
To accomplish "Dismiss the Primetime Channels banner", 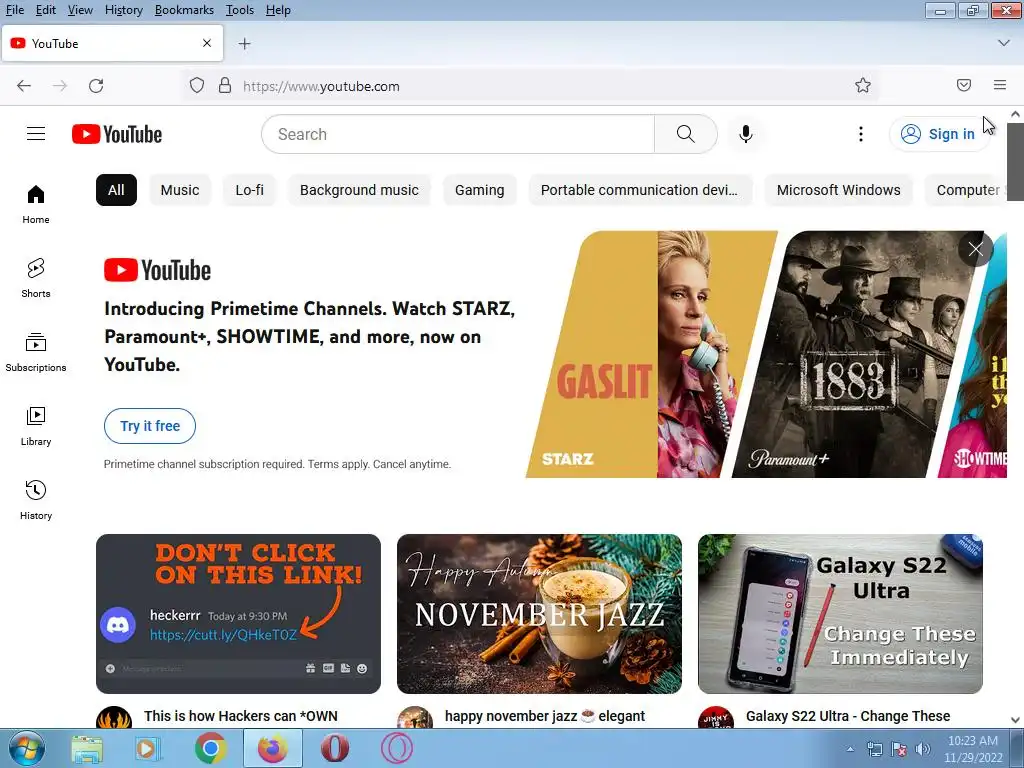I will (x=976, y=249).
